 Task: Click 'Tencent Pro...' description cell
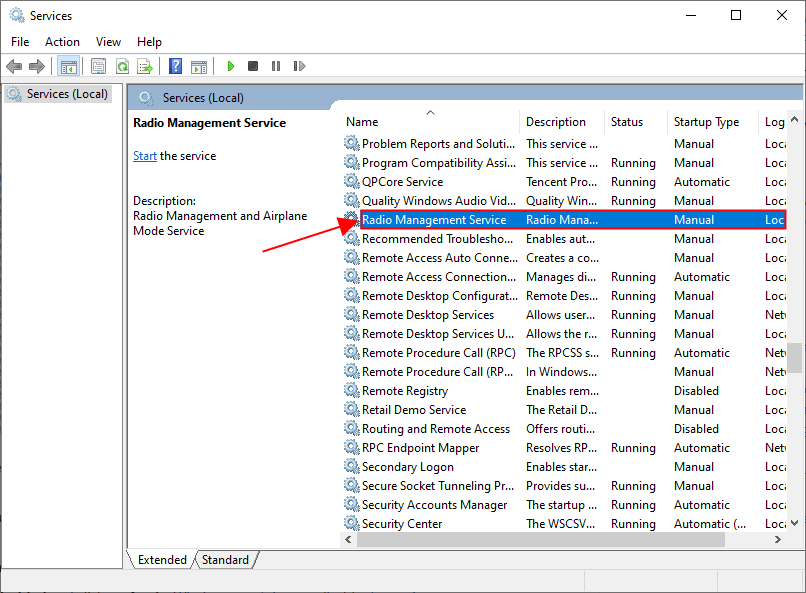tap(561, 181)
